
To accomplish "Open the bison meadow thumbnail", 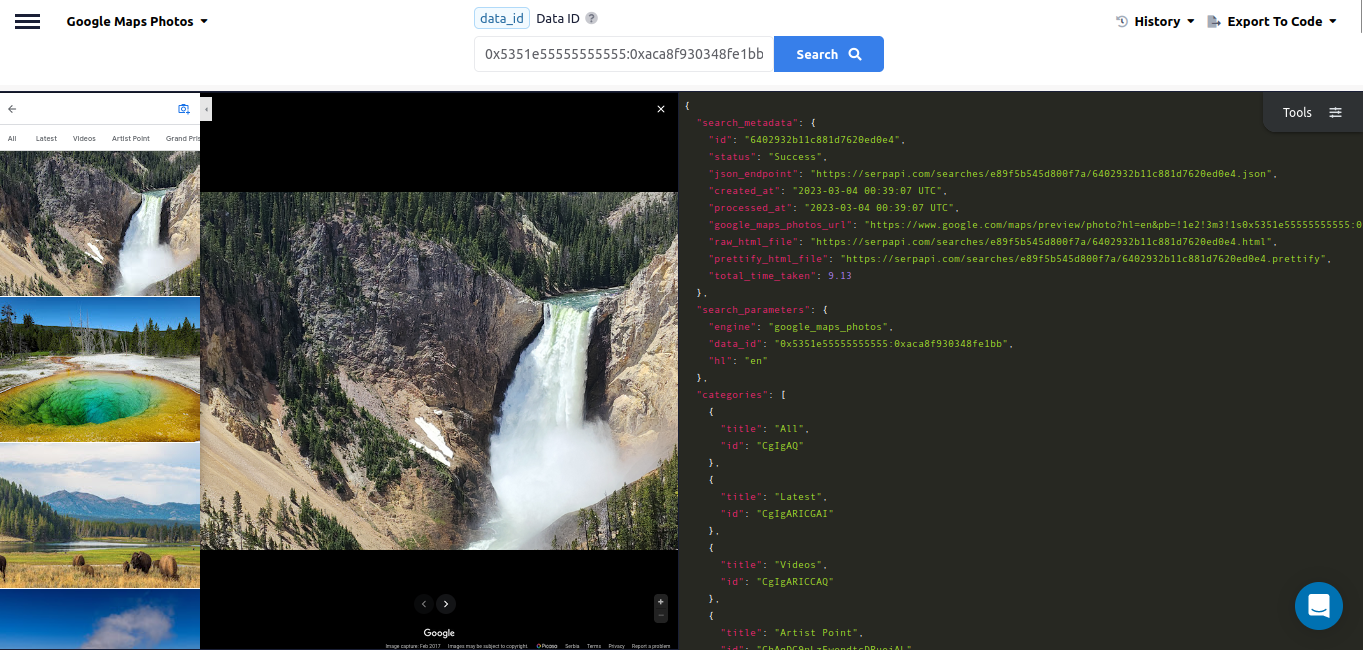I will (x=100, y=515).
